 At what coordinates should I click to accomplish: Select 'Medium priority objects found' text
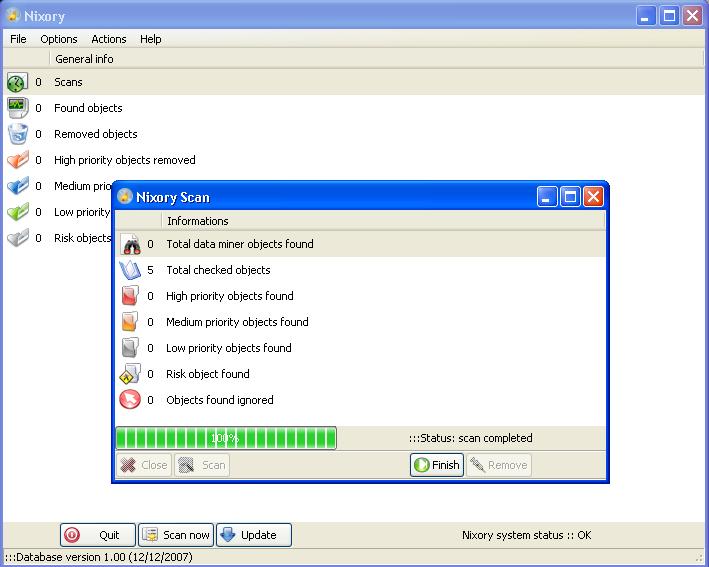pos(237,322)
